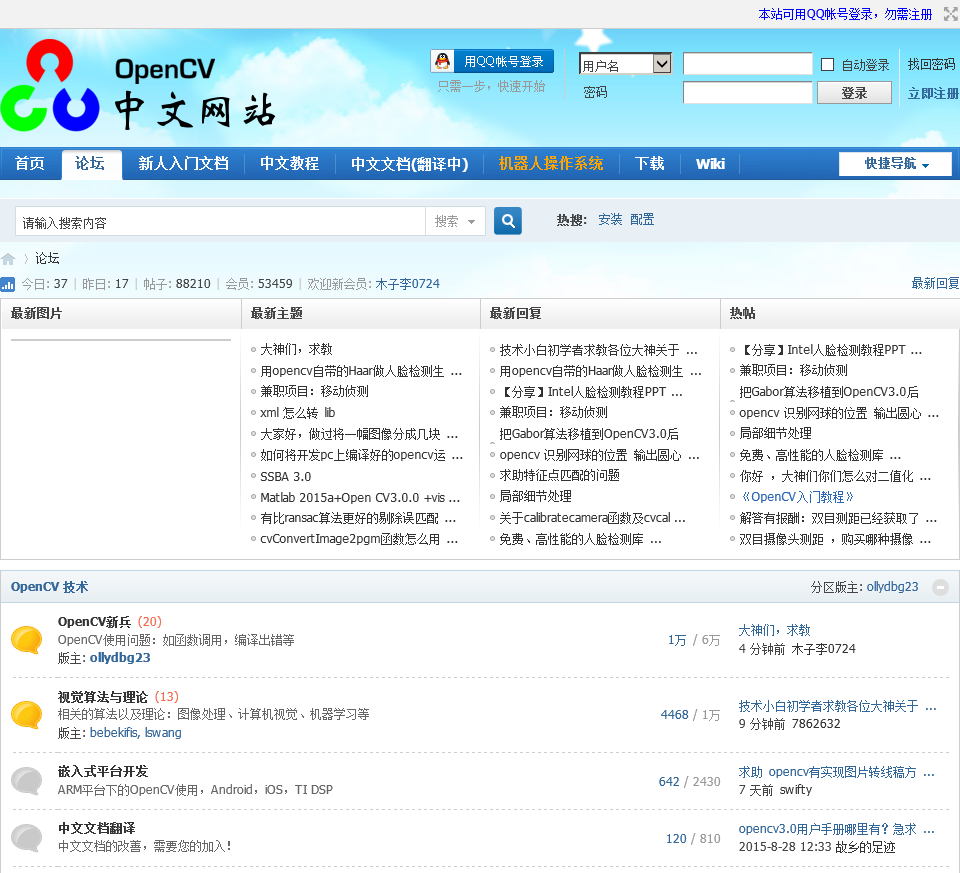Open section moderator ollydbg23 profile in header
This screenshot has height=873, width=960.
[893, 587]
